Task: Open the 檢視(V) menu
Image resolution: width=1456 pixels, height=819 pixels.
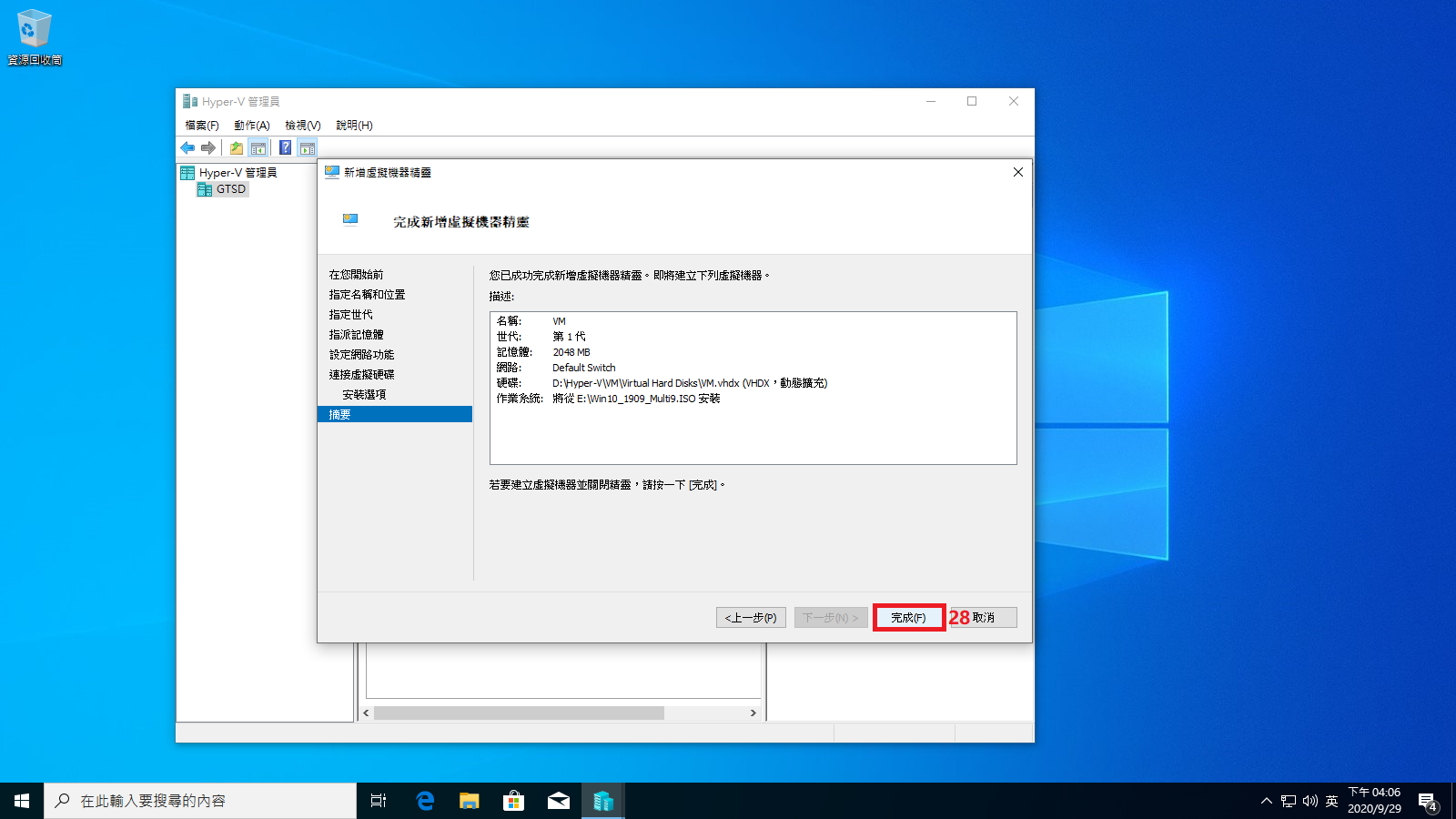Action: [302, 126]
